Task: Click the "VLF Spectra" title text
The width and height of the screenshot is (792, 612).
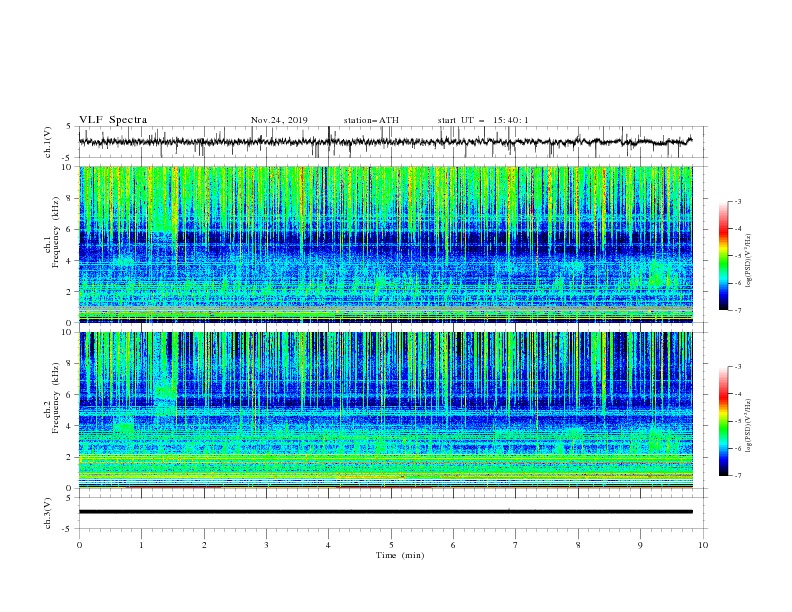Action: (x=113, y=120)
